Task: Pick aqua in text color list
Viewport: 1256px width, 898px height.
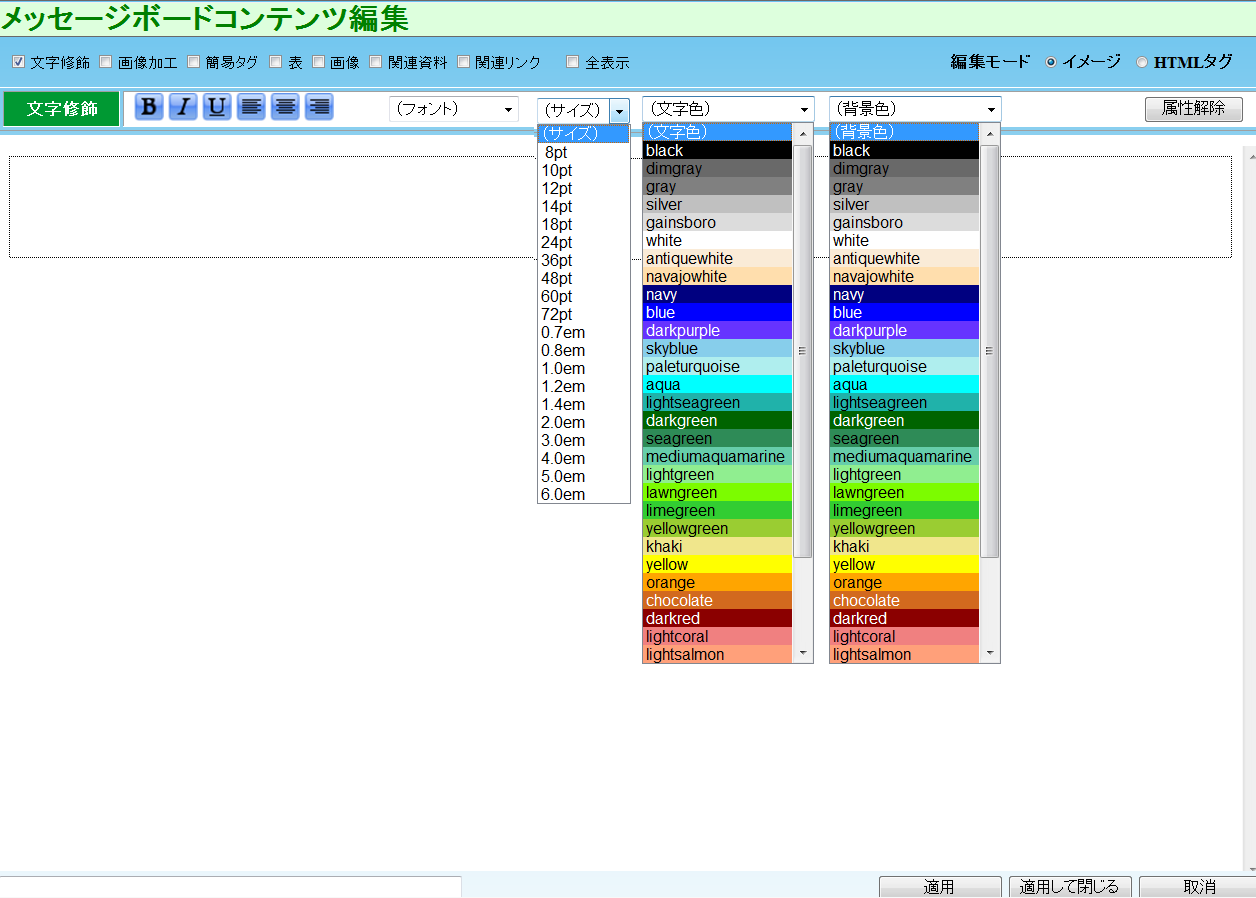Action: [x=717, y=385]
